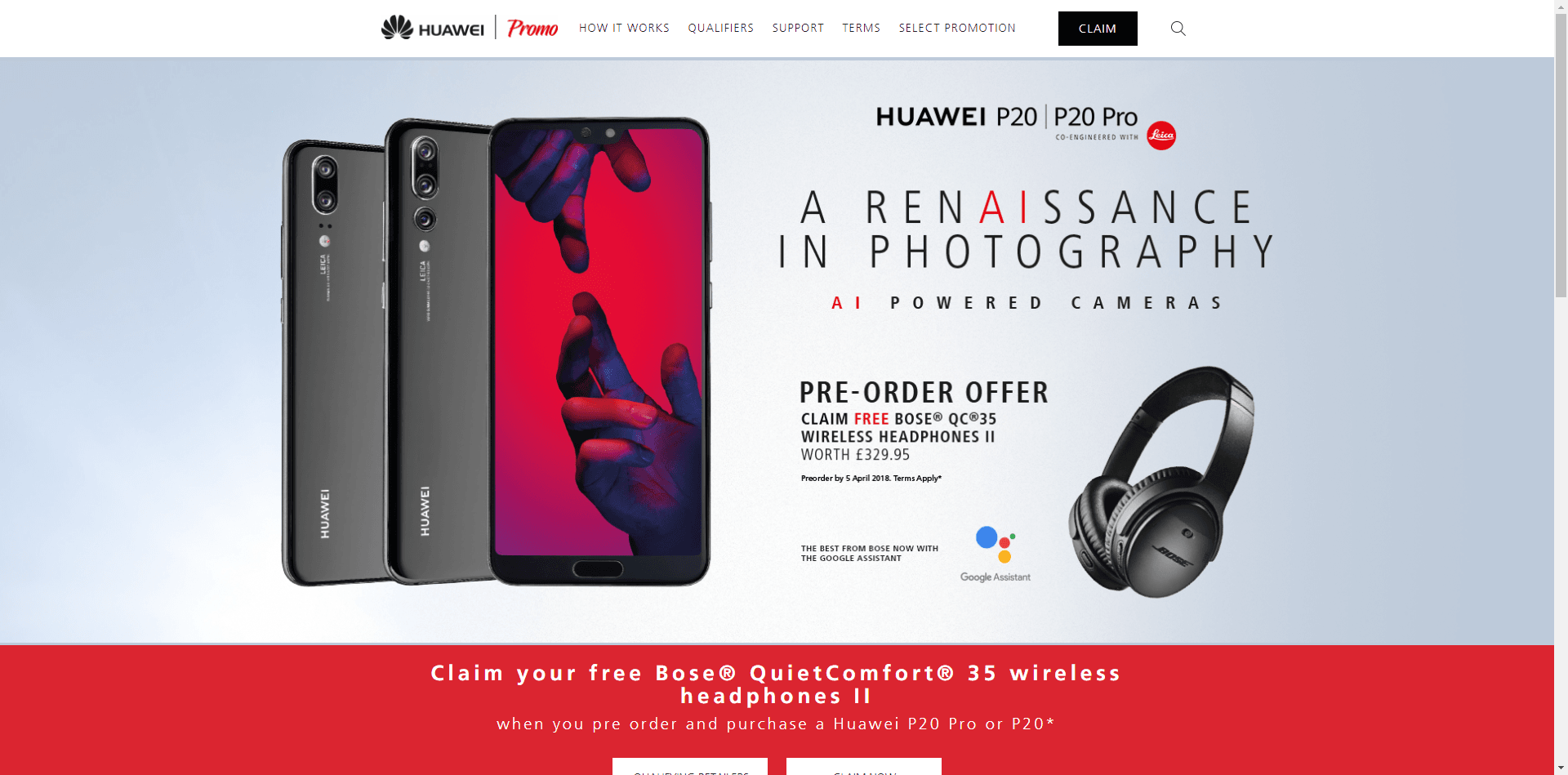
Task: Expand the Select Promotion menu
Action: click(957, 28)
